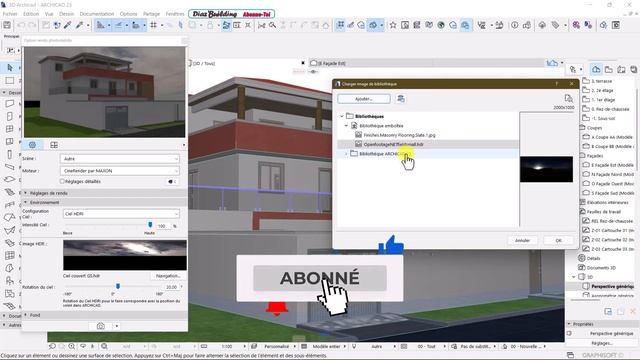
Task: Open the Dessin menu
Action: point(67,14)
